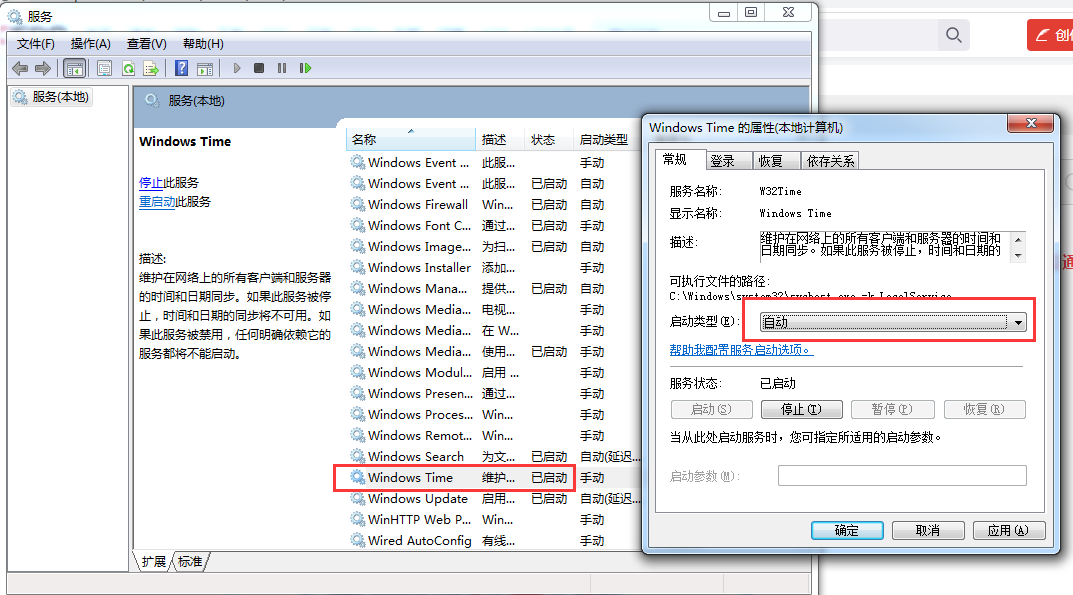
Task: Click gear icon of Windows Update row
Action: click(x=357, y=498)
